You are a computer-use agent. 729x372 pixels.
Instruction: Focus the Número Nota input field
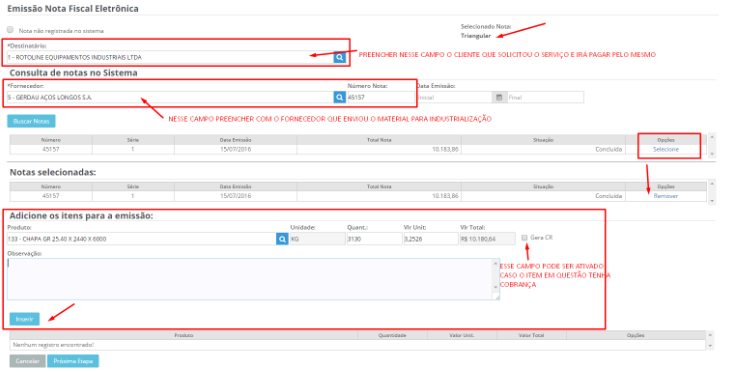pos(381,97)
